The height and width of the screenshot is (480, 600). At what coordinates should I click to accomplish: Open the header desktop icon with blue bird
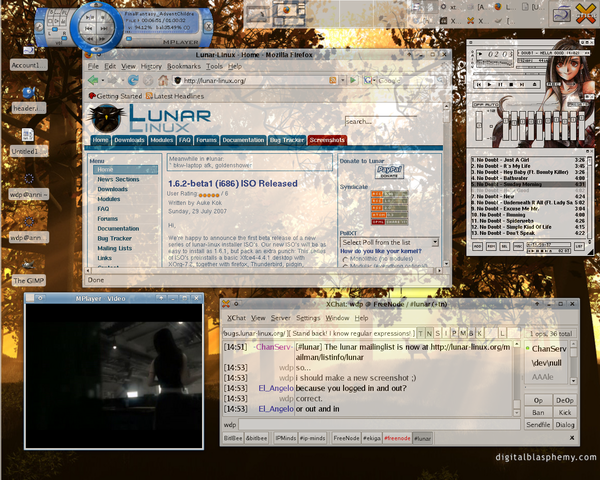[x=29, y=101]
